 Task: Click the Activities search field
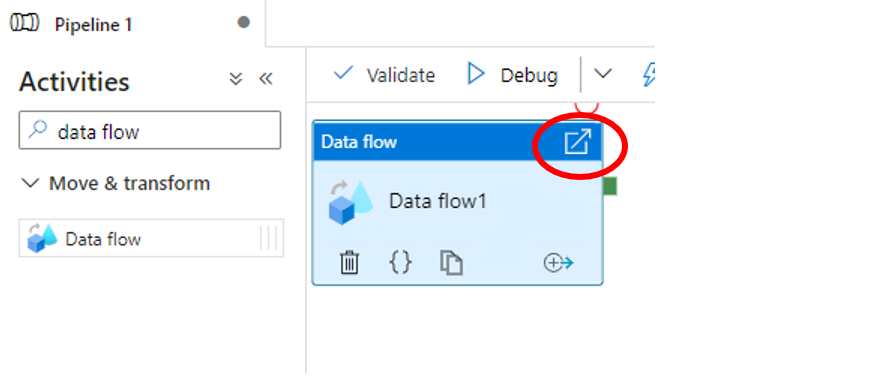click(149, 130)
